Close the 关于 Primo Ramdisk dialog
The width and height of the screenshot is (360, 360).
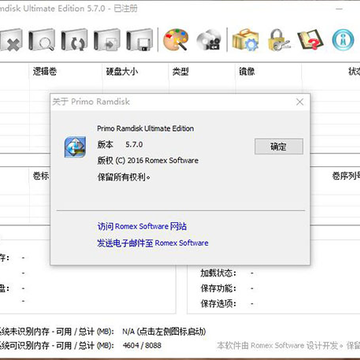click(300, 102)
